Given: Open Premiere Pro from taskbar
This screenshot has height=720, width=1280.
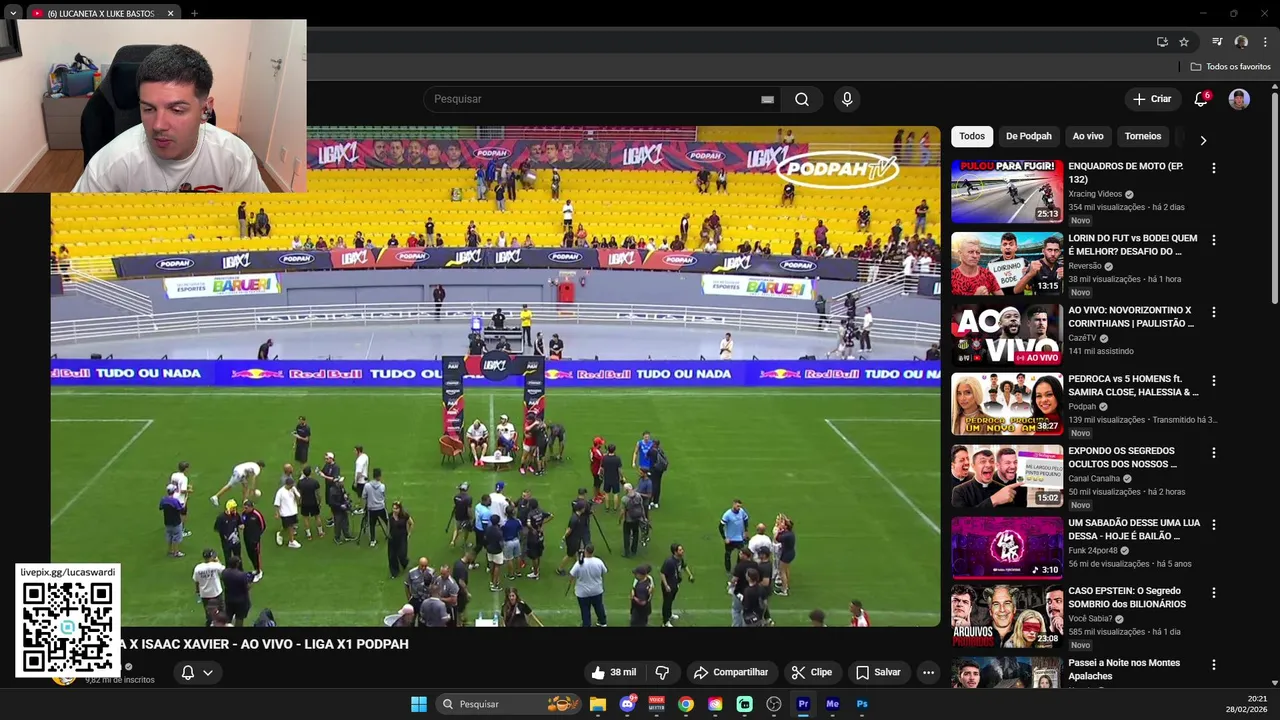Looking at the screenshot, I should coord(803,704).
